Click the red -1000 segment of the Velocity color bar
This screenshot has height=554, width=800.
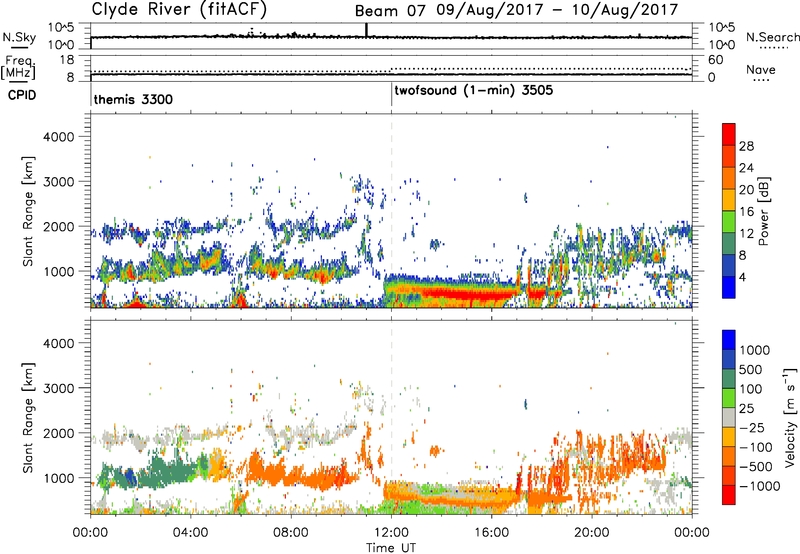click(x=729, y=495)
